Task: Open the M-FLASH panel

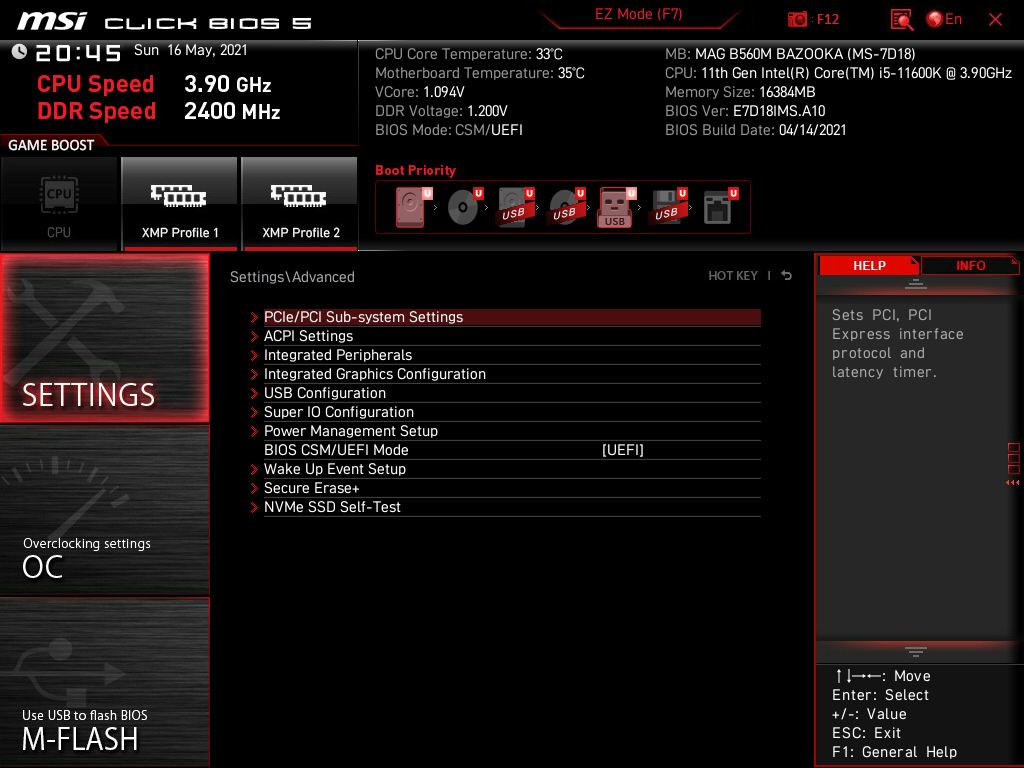Action: pos(105,682)
